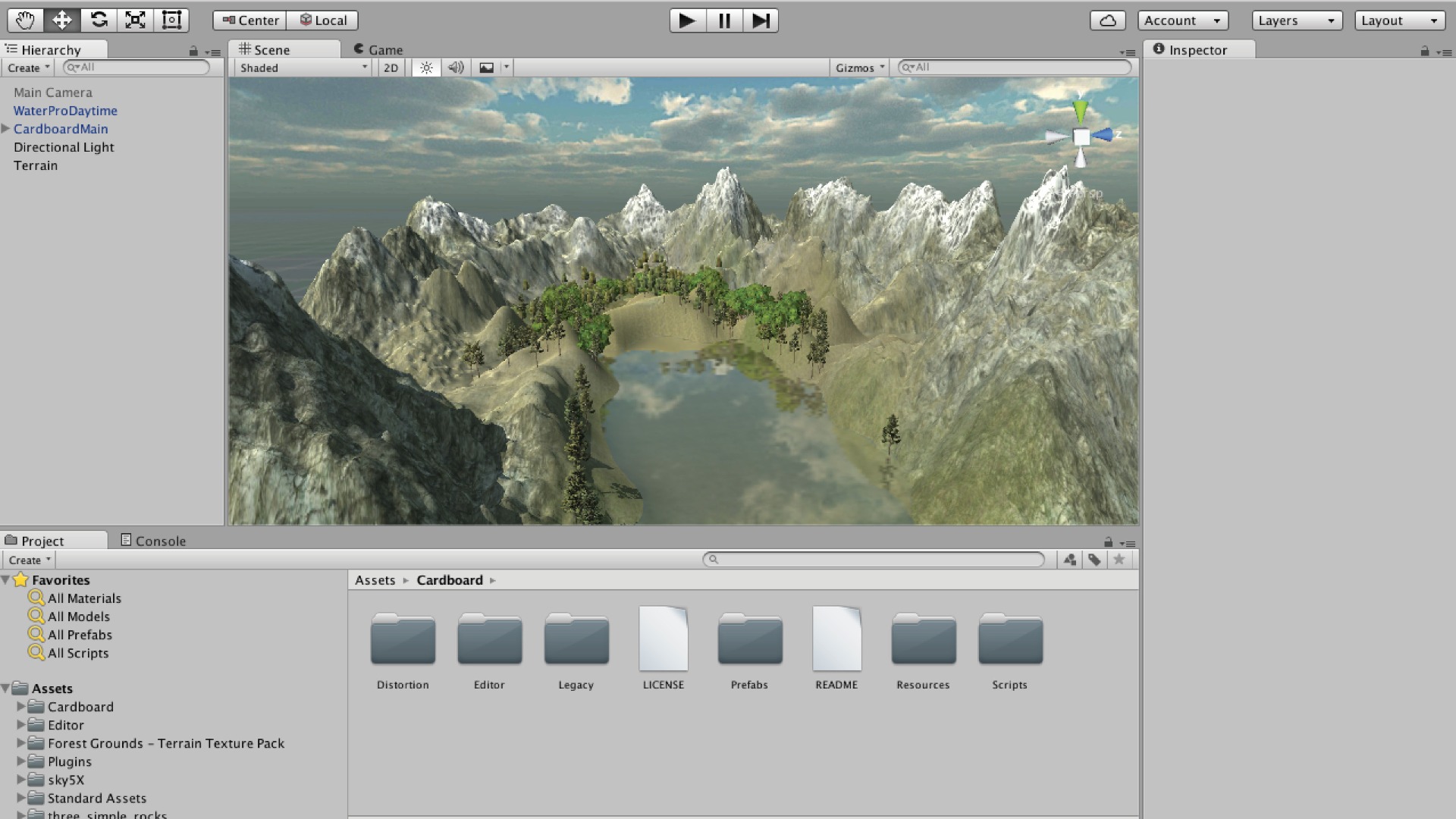1456x819 pixels.
Task: Expand the Cardboard folder tree arrow
Action: [x=21, y=707]
